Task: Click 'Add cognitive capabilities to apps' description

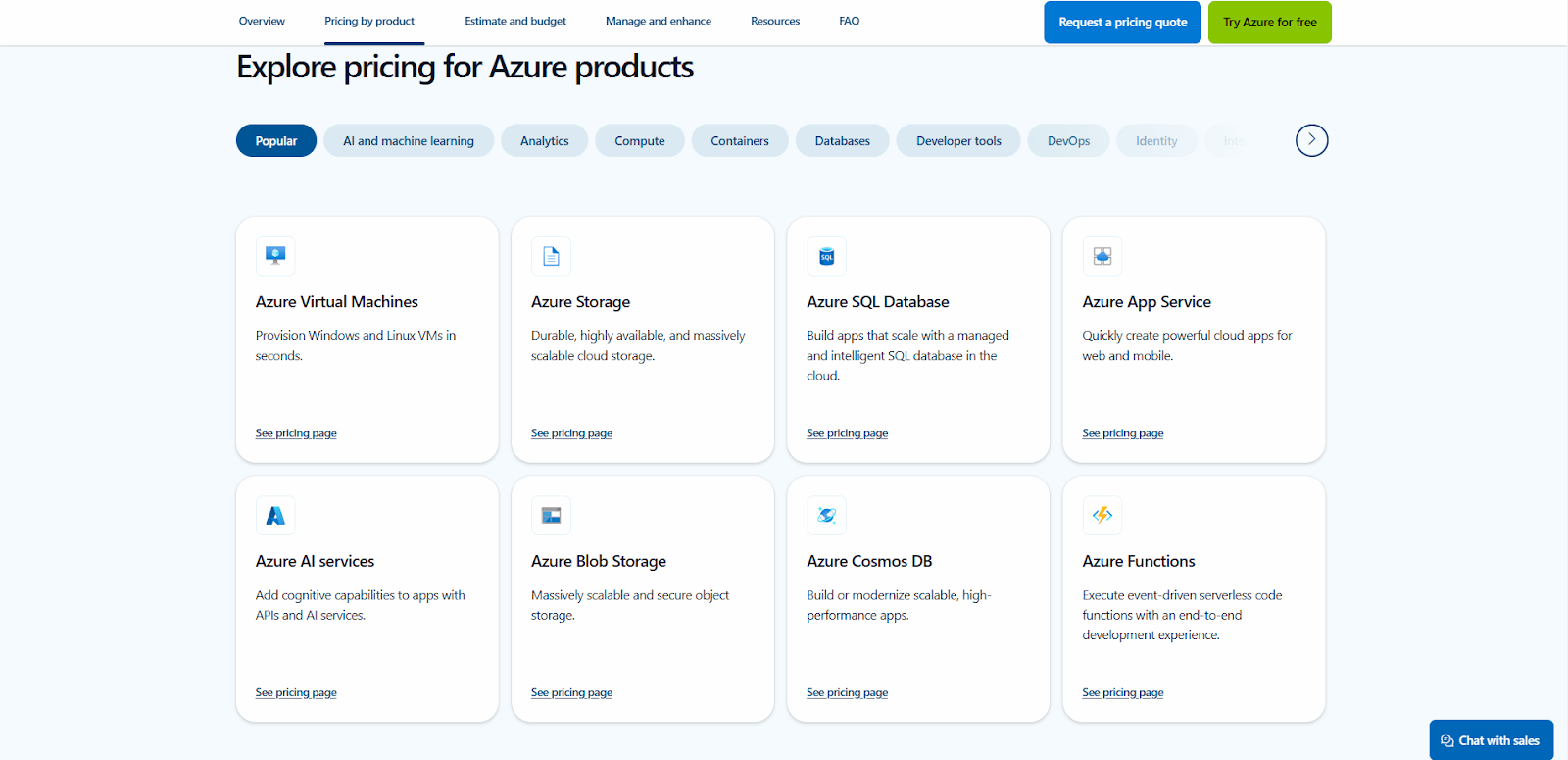Action: (360, 605)
